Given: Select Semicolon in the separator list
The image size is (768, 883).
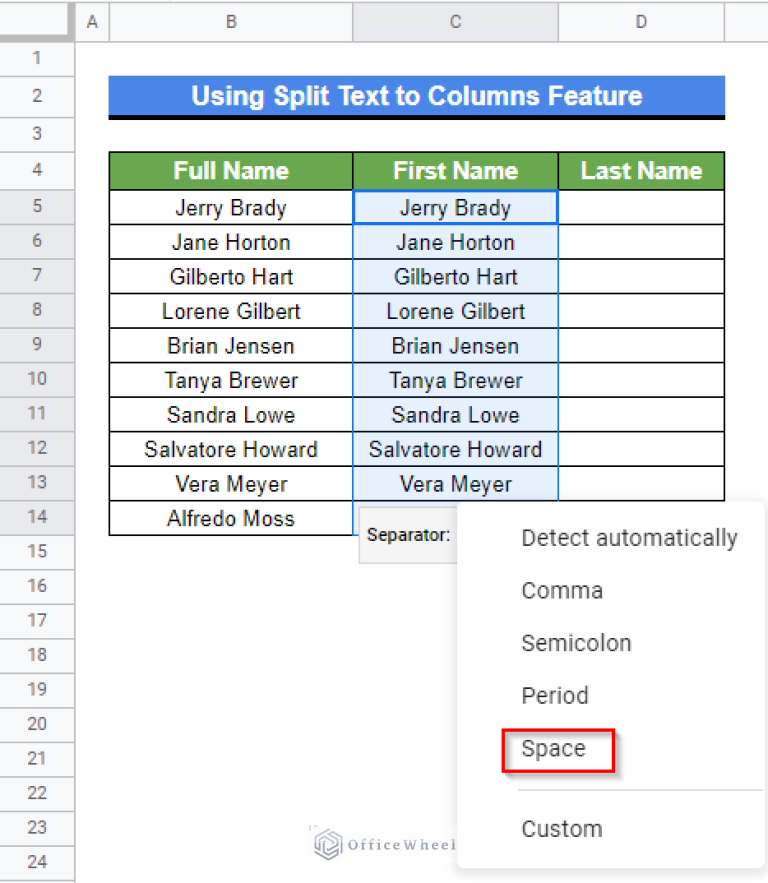Looking at the screenshot, I should (576, 643).
